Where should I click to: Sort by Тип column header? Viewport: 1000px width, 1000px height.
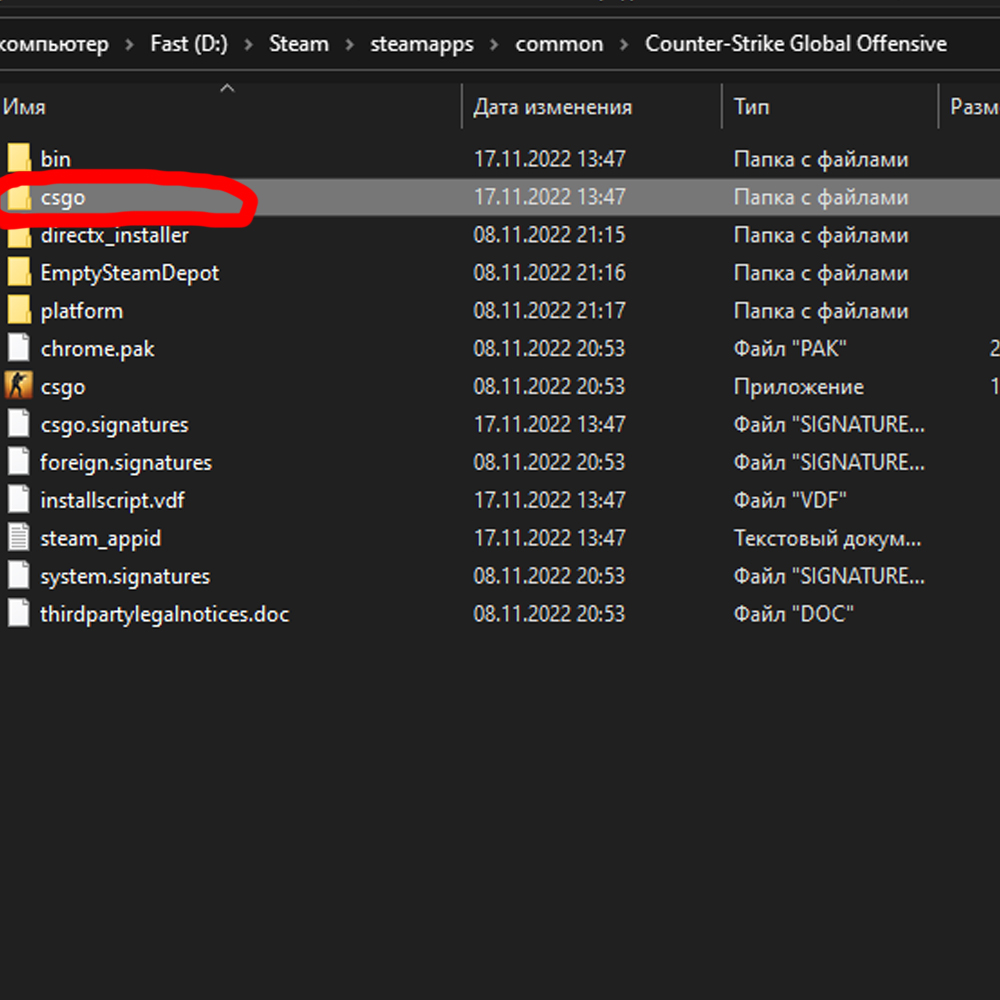751,107
